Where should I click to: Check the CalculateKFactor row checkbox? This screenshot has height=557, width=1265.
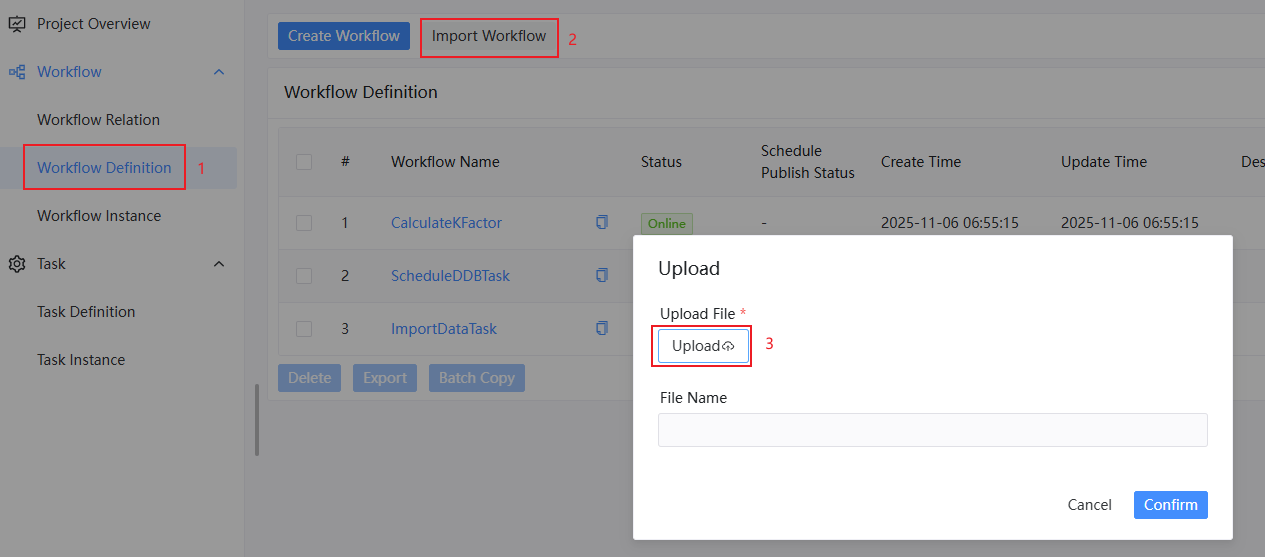[x=304, y=223]
